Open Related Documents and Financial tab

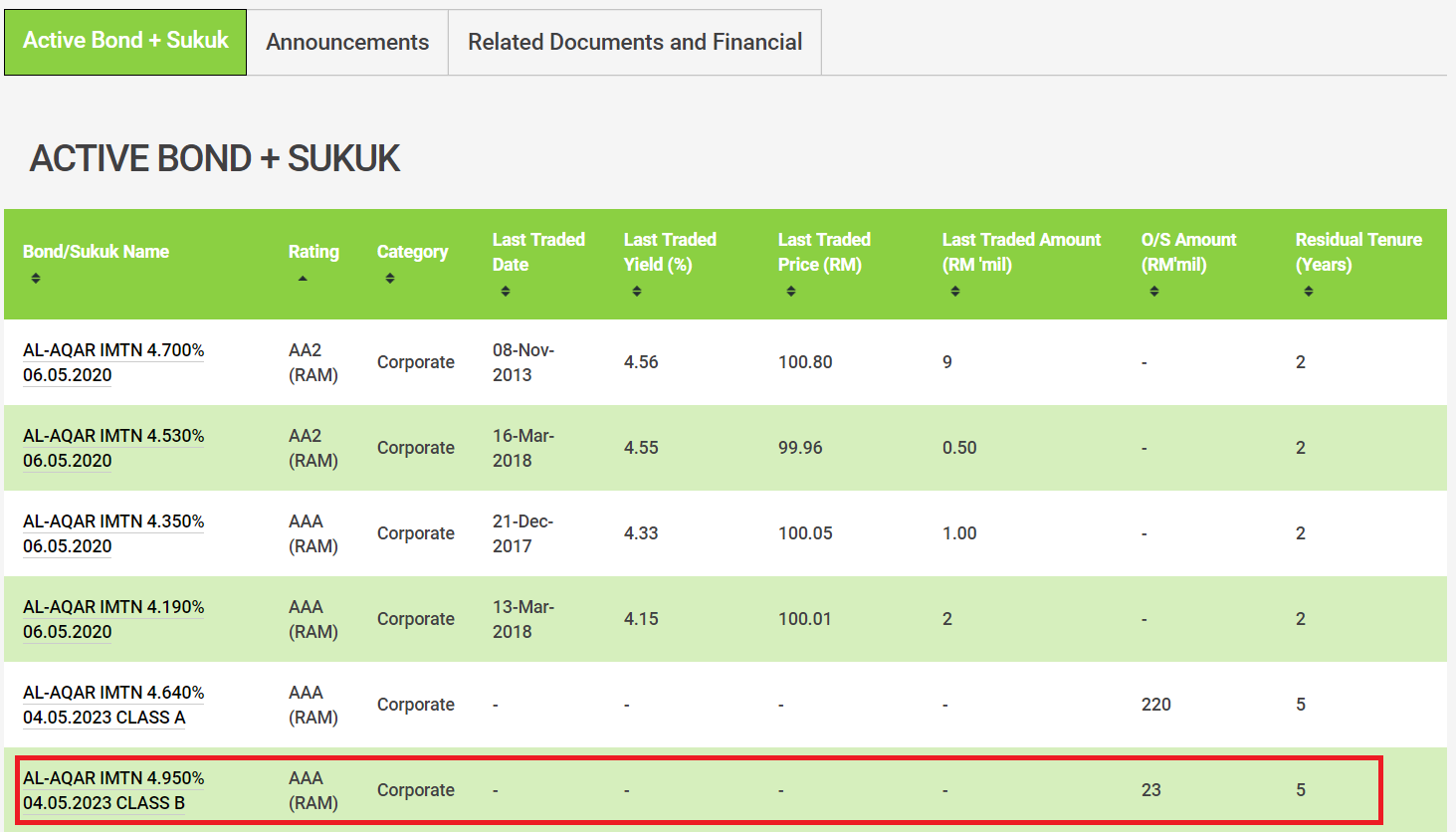pos(635,42)
